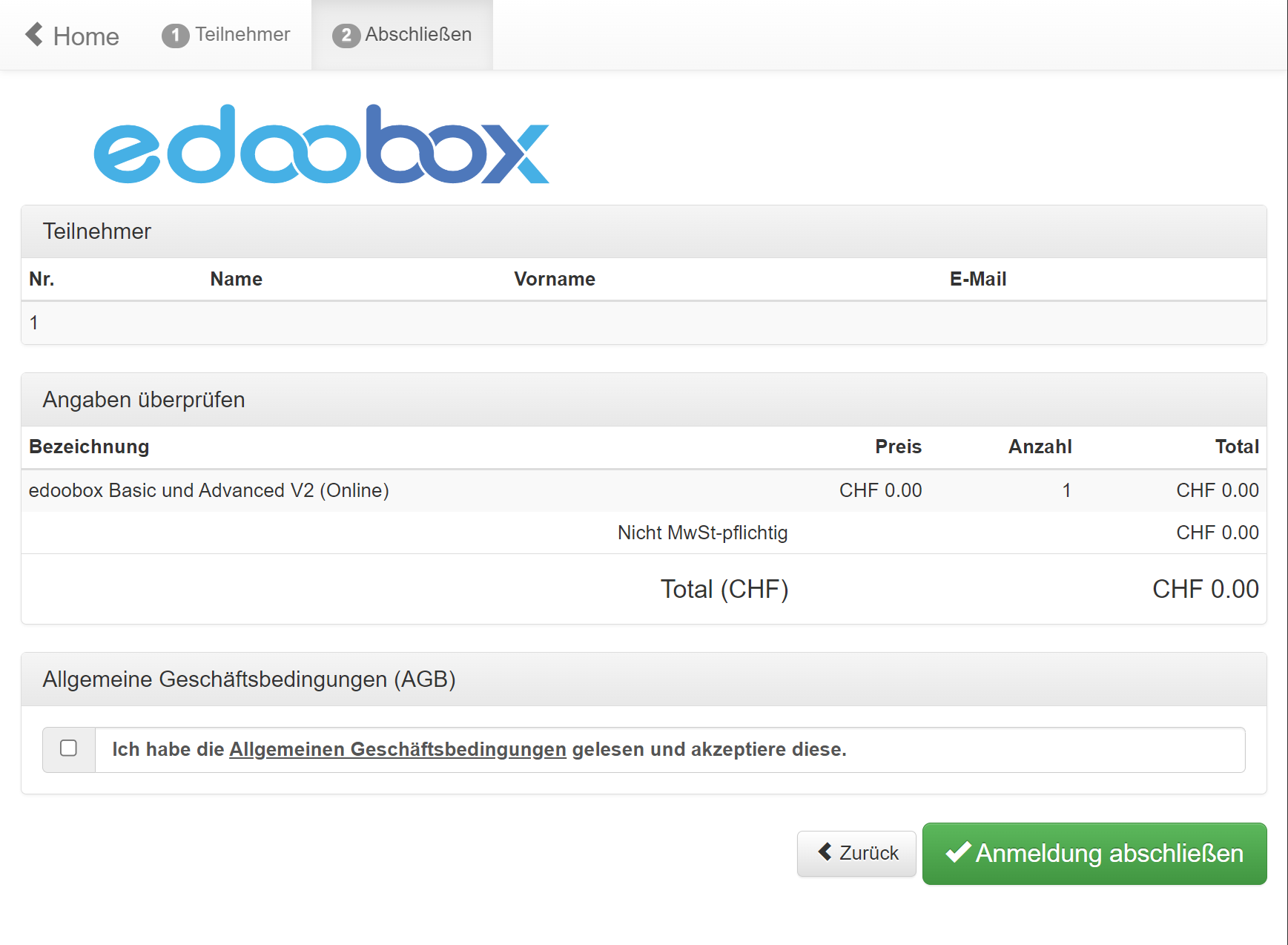Click the Bezeichnung column header
Screen dimensions: 1288x945
pos(89,447)
